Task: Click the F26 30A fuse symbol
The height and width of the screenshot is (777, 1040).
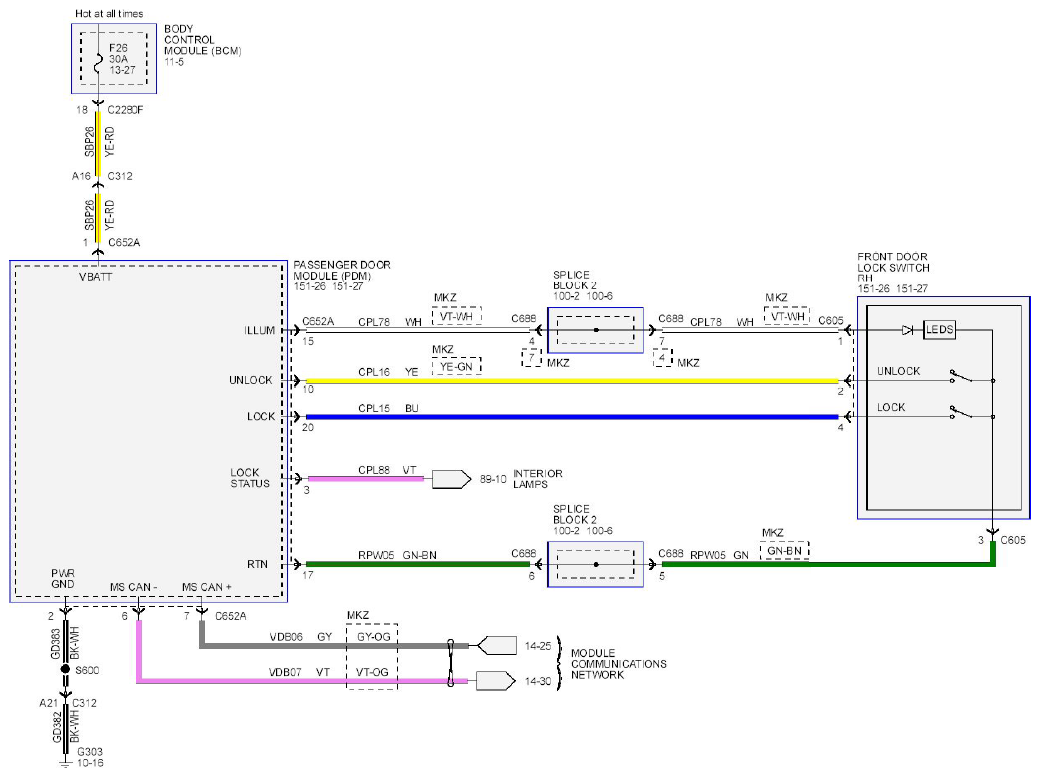Action: click(98, 60)
